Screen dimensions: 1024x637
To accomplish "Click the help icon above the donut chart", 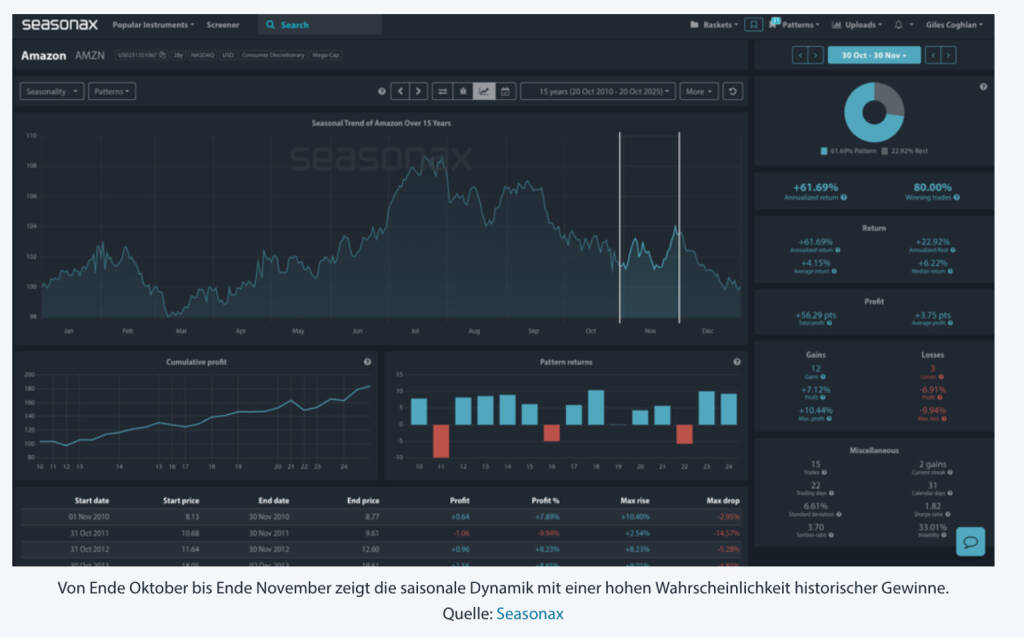I will pyautogui.click(x=983, y=87).
